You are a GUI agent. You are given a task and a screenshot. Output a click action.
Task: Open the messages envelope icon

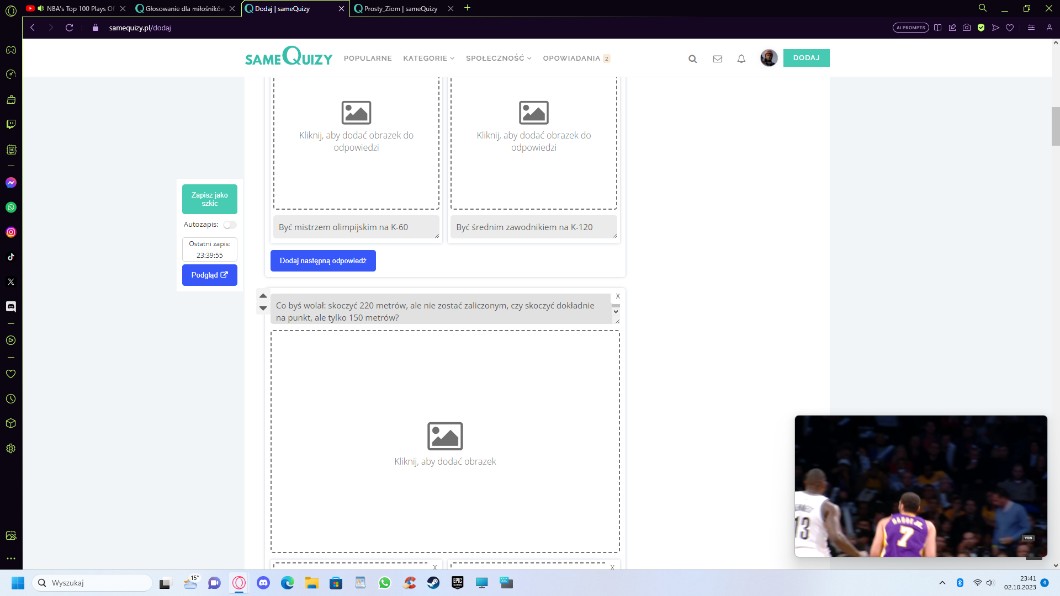(x=717, y=59)
